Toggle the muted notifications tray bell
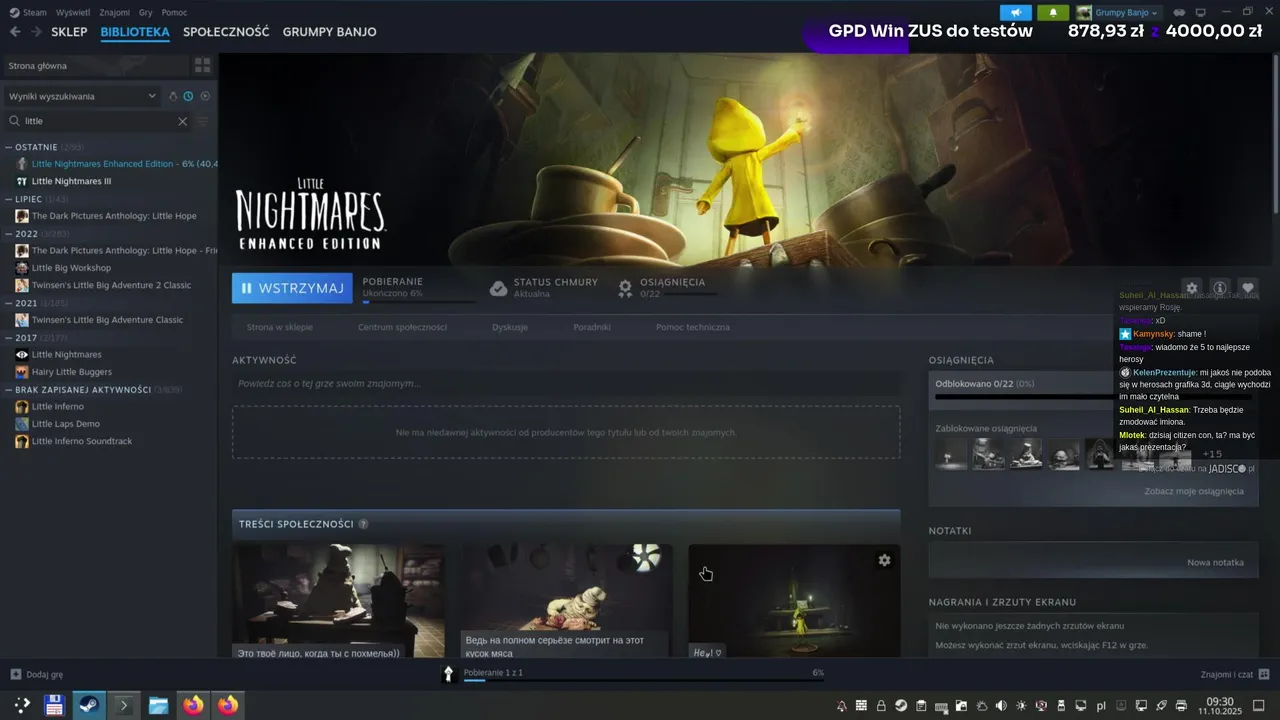 pyautogui.click(x=841, y=706)
